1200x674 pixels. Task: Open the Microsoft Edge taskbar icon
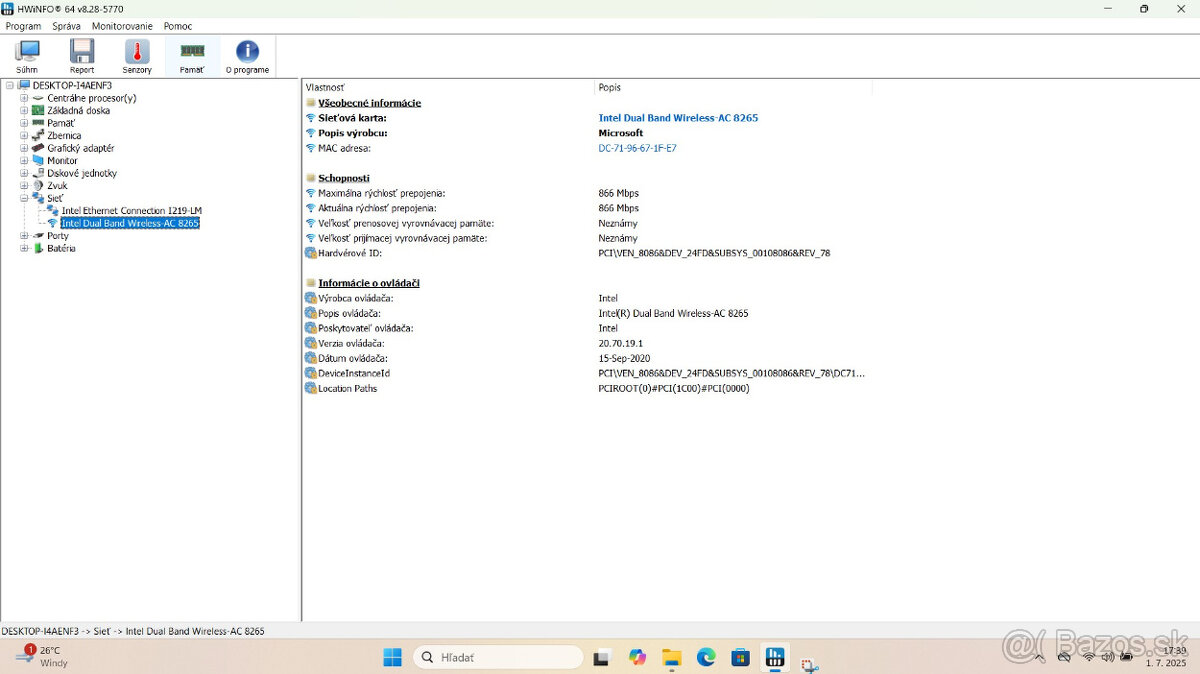(705, 657)
